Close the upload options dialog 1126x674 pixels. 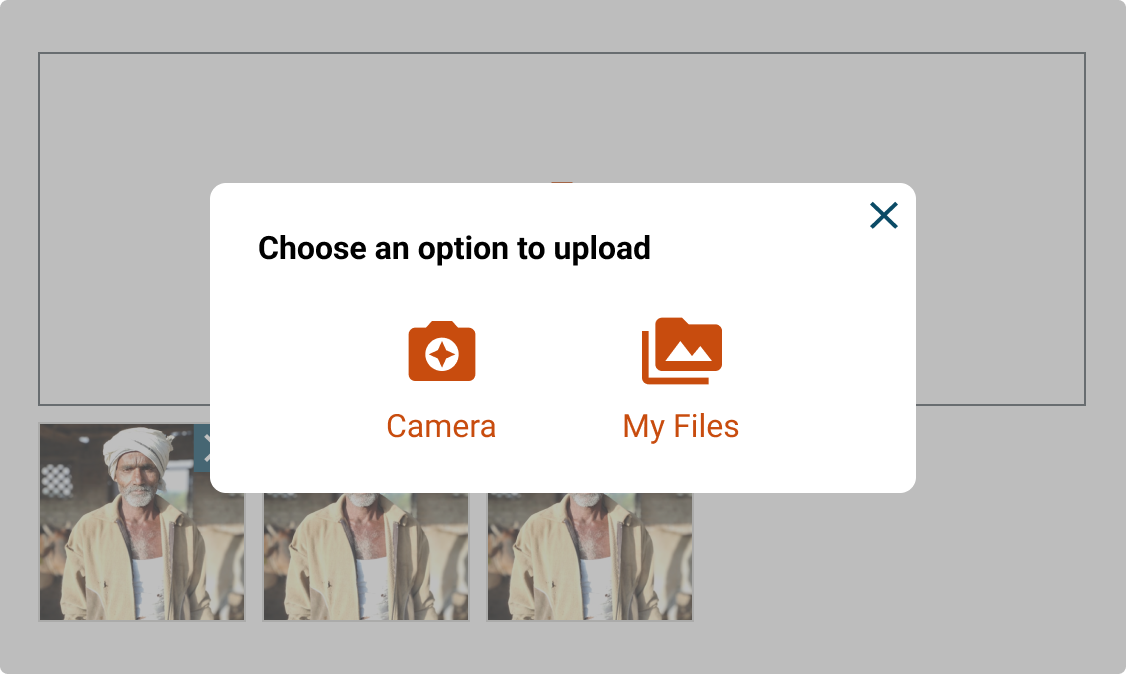(884, 215)
